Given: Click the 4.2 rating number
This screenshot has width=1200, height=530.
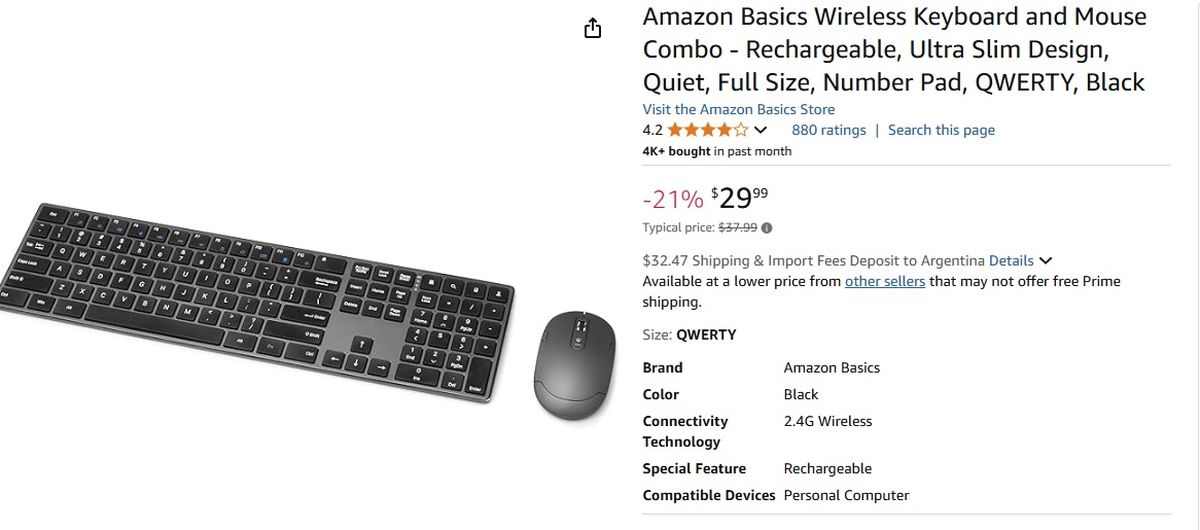Looking at the screenshot, I should 652,130.
